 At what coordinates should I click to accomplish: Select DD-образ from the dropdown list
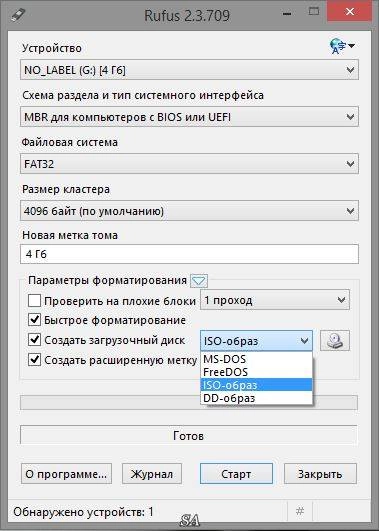pos(256,398)
